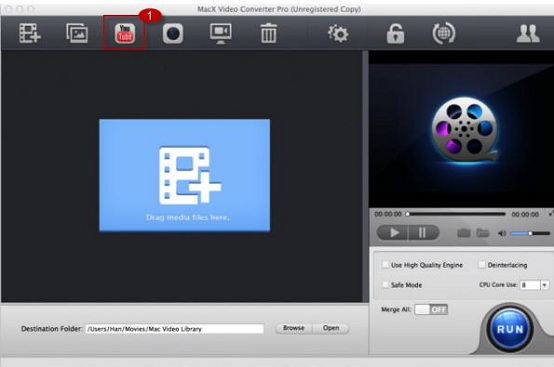This screenshot has width=554, height=367.
Task: Toggle the Merge All switch
Action: point(431,310)
